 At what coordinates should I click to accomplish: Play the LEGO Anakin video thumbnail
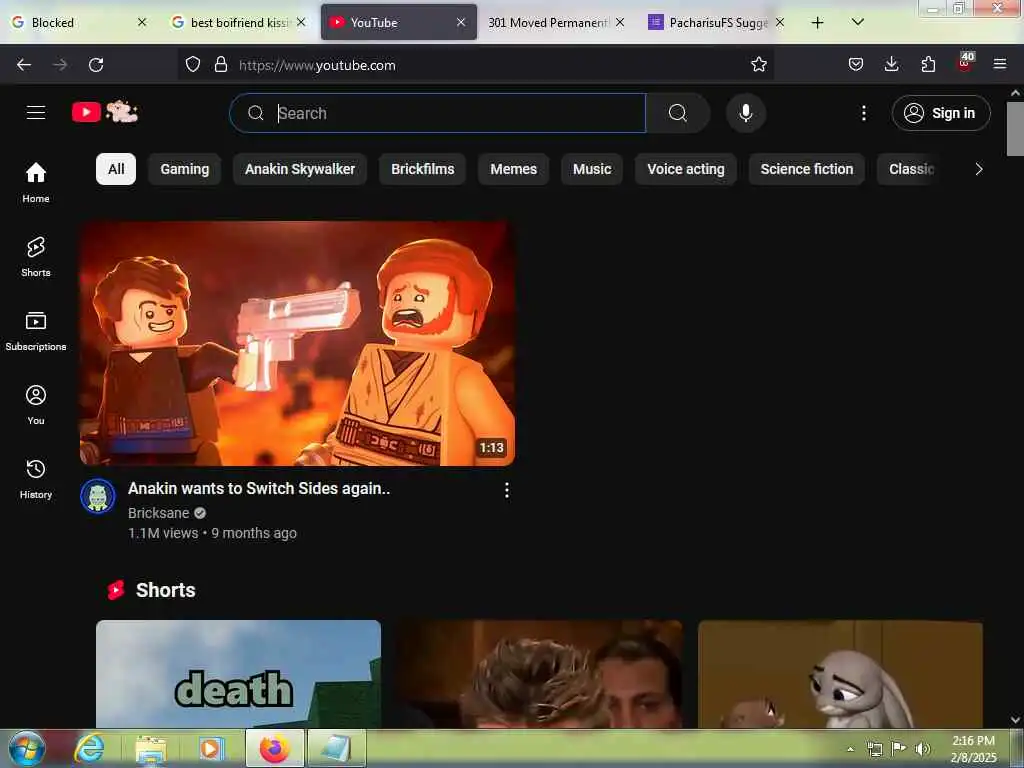tap(297, 344)
